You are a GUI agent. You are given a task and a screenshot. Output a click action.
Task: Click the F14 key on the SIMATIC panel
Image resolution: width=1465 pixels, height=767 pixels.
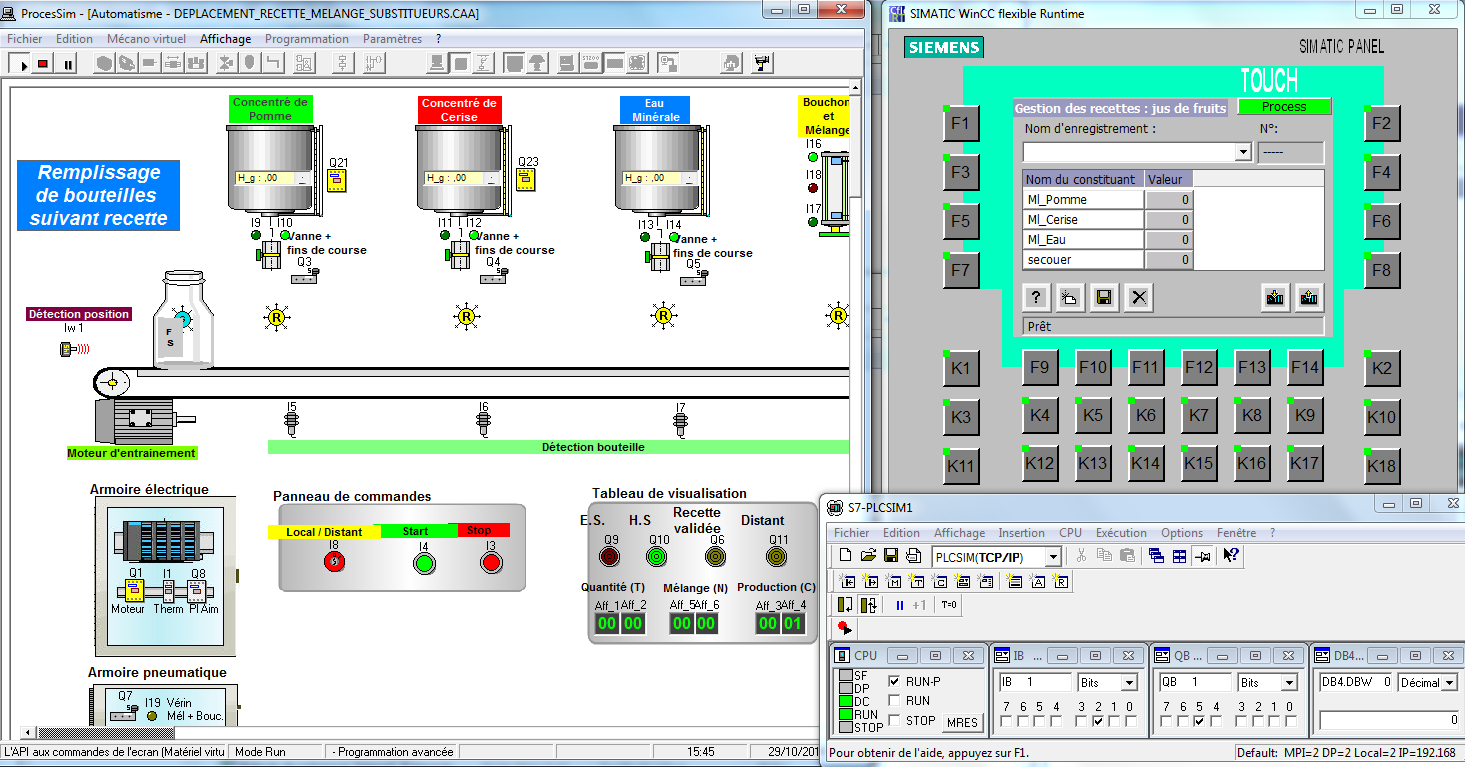point(1304,368)
